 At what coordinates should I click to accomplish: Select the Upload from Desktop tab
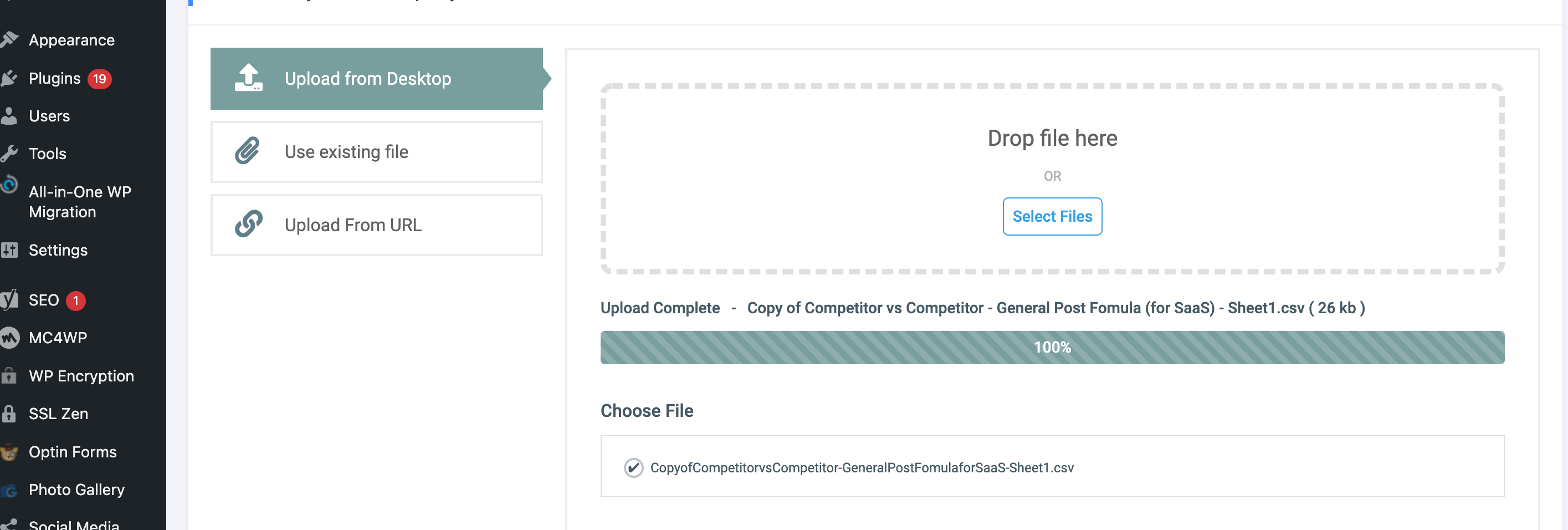377,79
